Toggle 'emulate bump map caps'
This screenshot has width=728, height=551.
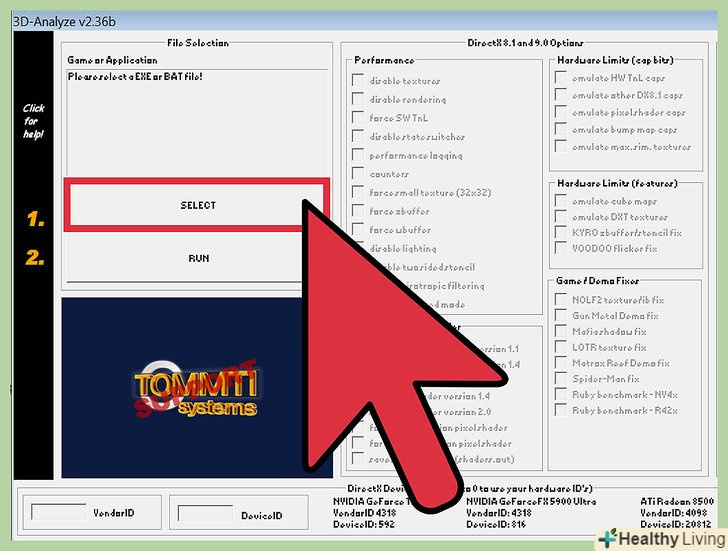[x=561, y=129]
